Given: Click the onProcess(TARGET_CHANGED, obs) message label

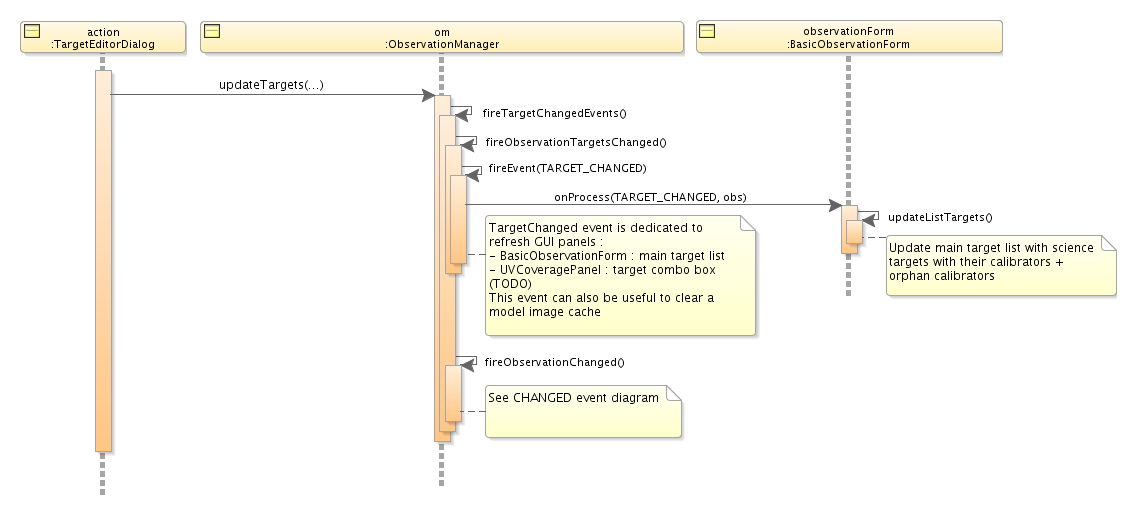Looking at the screenshot, I should pyautogui.click(x=650, y=196).
